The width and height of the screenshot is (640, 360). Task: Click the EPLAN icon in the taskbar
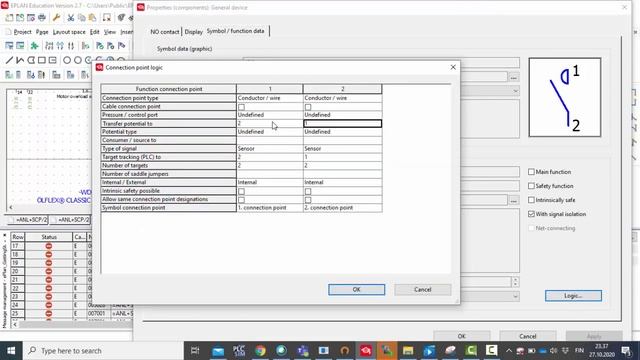366,351
